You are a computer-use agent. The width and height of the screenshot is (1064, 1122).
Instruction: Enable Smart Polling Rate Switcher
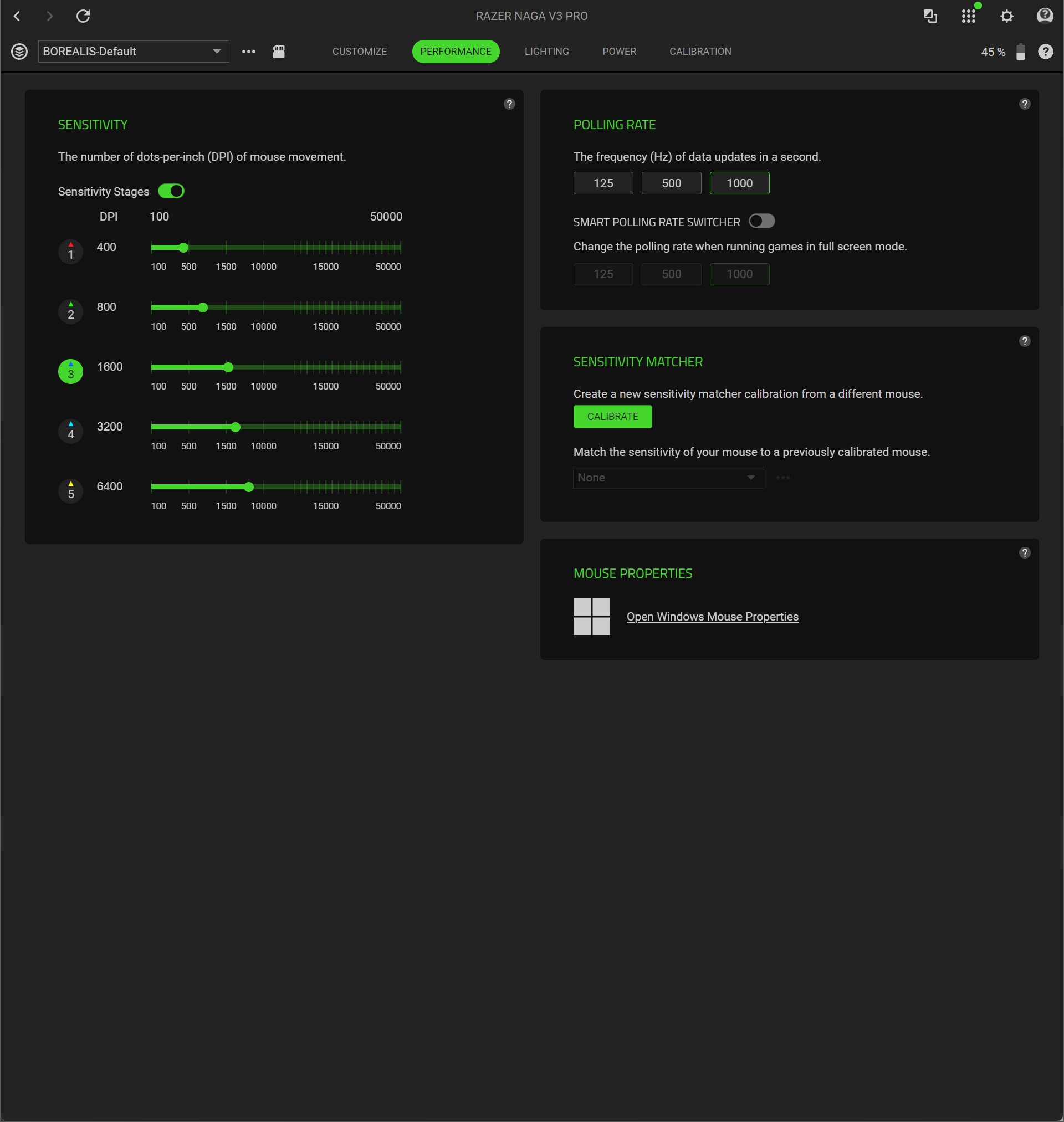coord(761,221)
